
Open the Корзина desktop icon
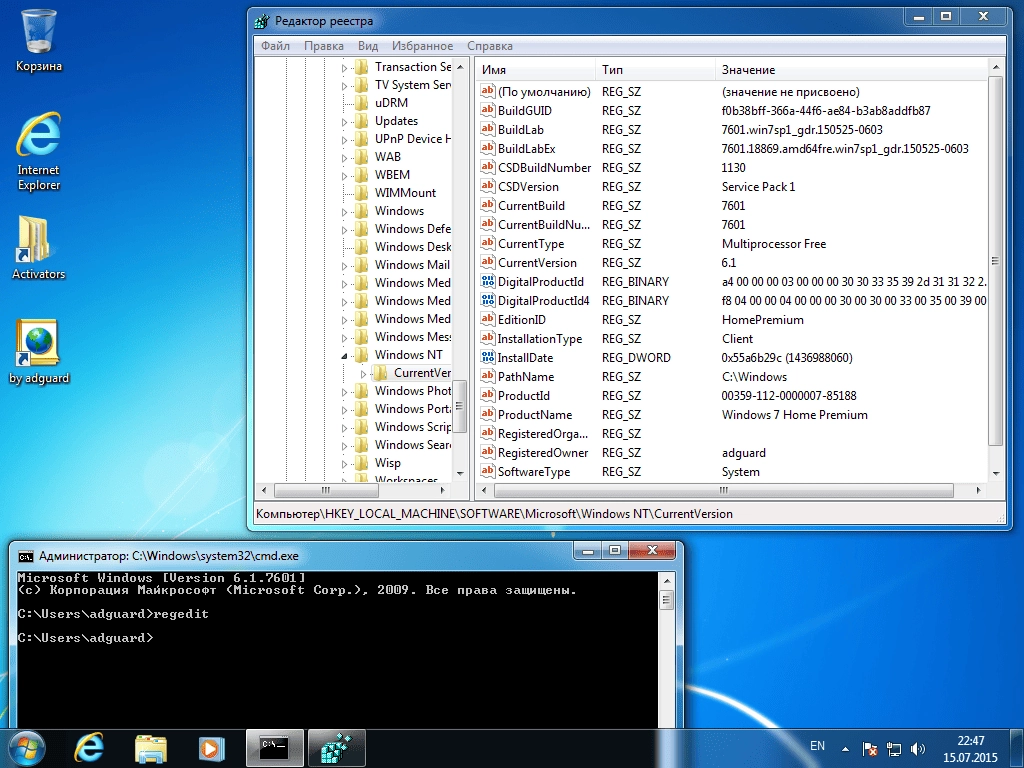pyautogui.click(x=39, y=40)
